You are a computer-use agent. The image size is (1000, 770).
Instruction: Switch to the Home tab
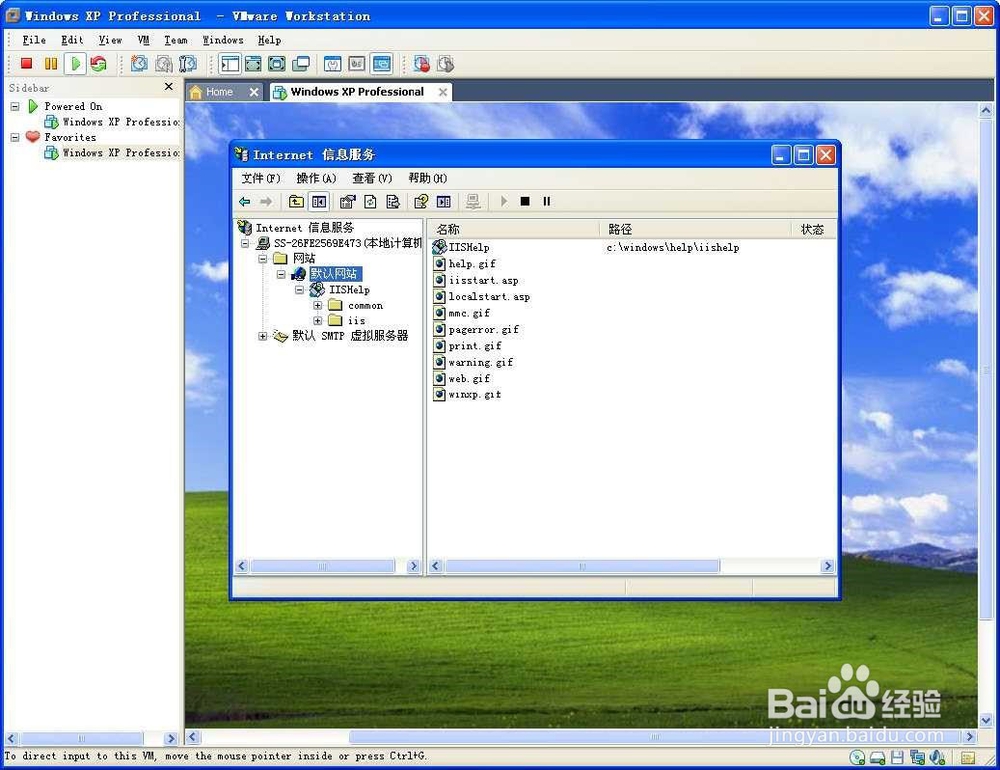click(x=219, y=92)
